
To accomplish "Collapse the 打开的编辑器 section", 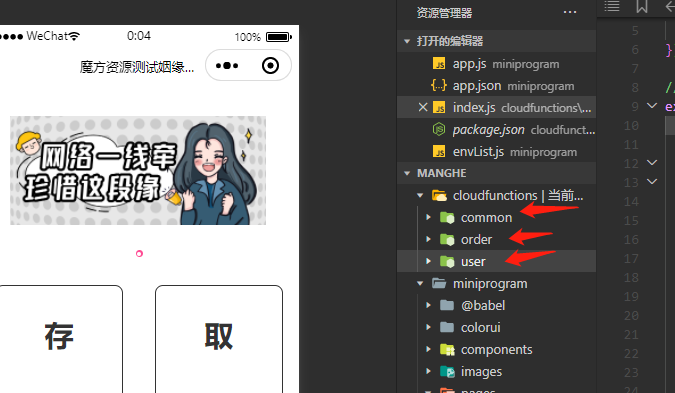I will tap(407, 41).
